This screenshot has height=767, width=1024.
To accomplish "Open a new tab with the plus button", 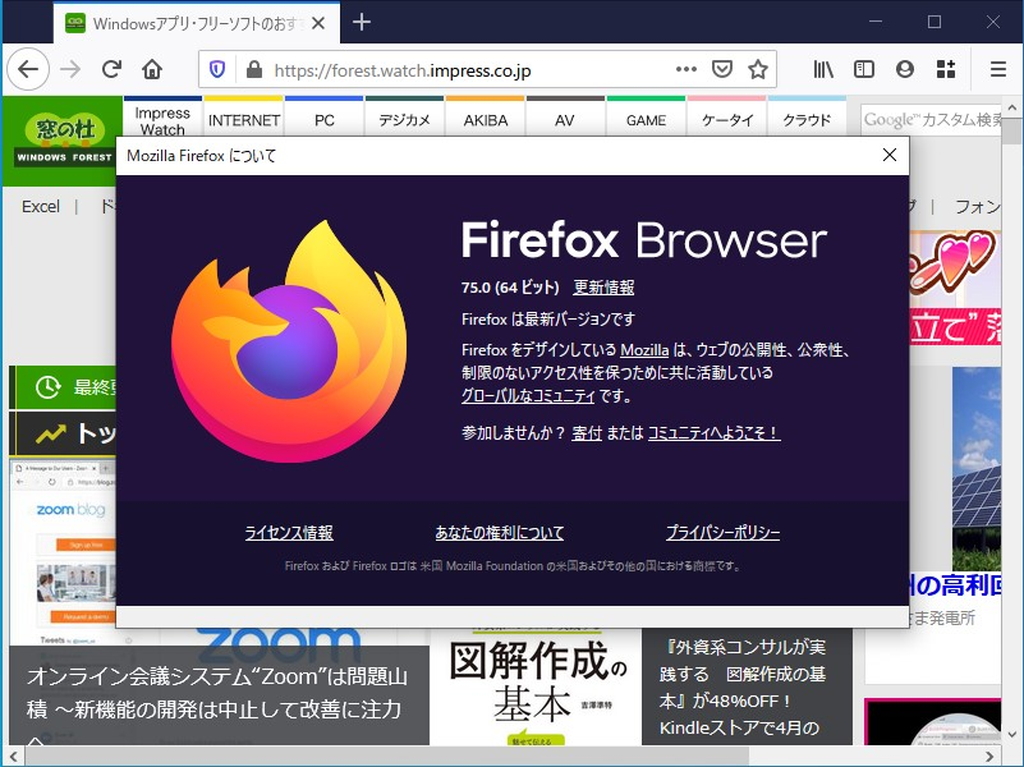I will pos(361,21).
